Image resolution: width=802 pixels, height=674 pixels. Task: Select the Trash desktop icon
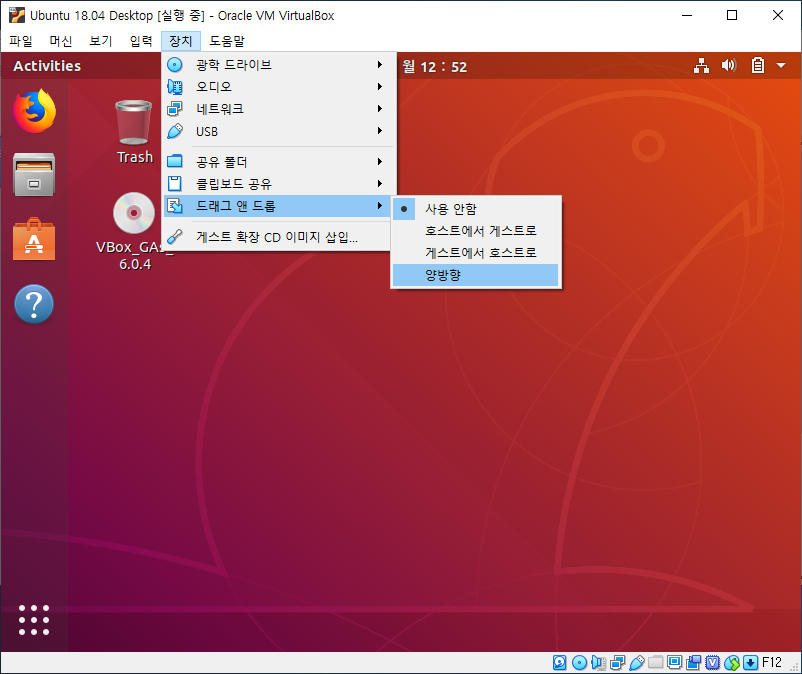click(134, 132)
